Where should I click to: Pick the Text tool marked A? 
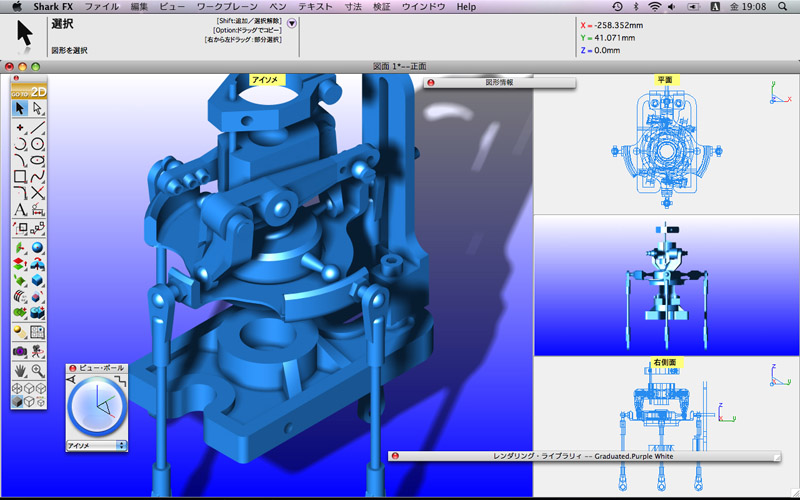point(20,209)
